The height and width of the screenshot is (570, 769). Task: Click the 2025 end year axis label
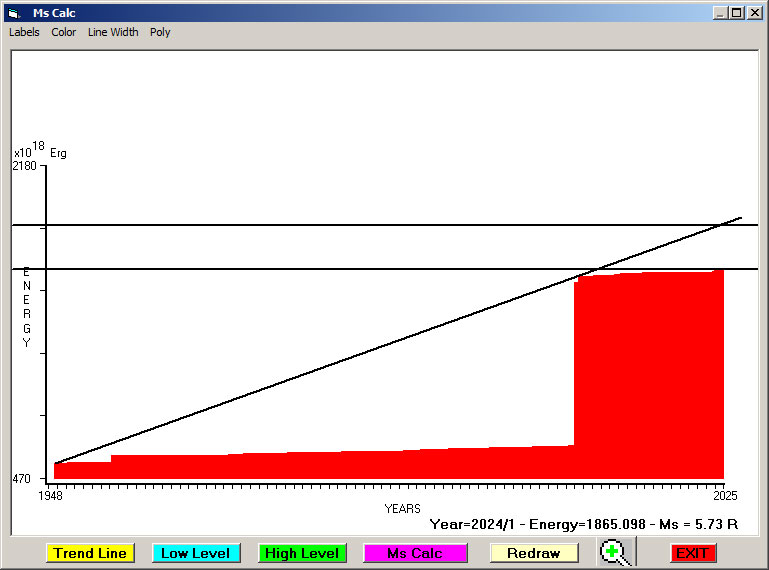click(723, 496)
